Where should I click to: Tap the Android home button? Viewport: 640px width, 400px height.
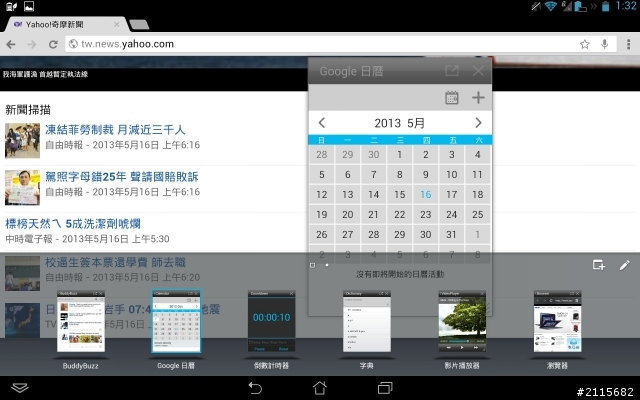pos(320,388)
